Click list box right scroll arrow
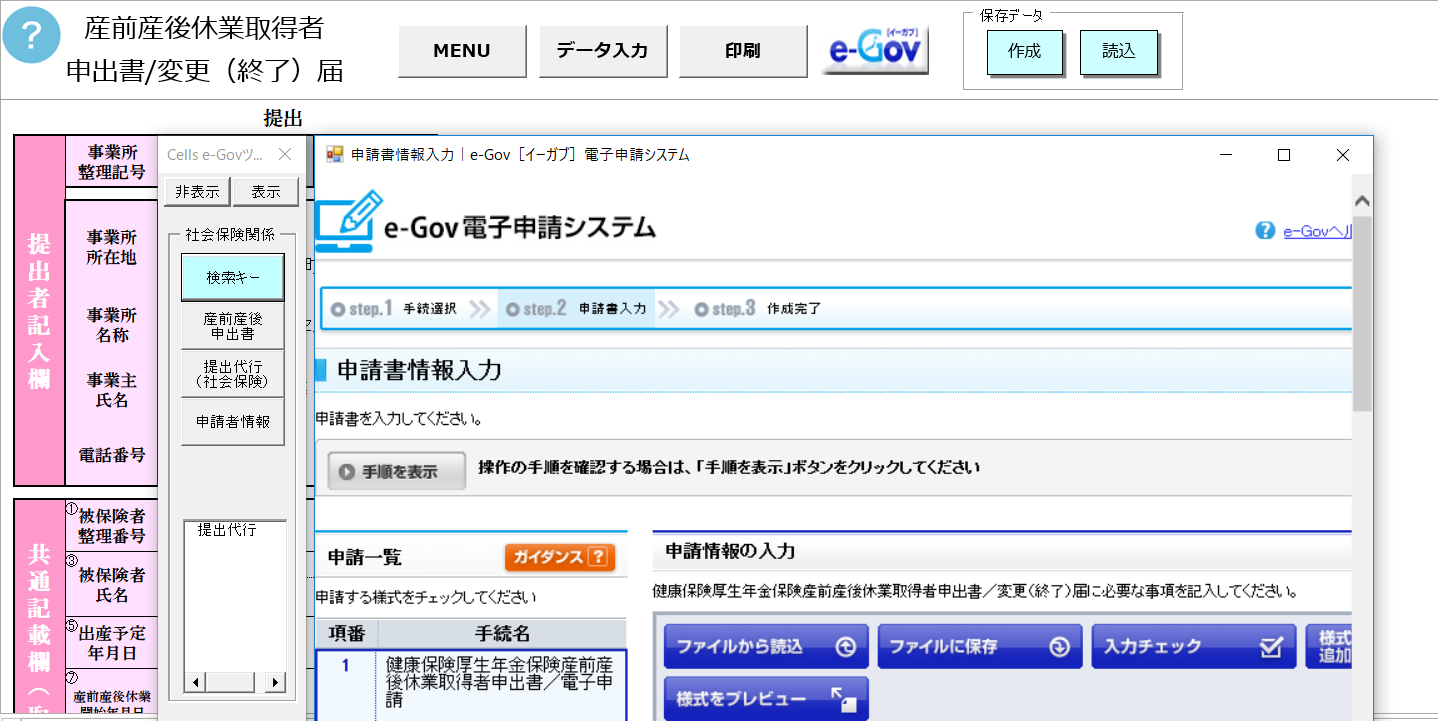 275,683
